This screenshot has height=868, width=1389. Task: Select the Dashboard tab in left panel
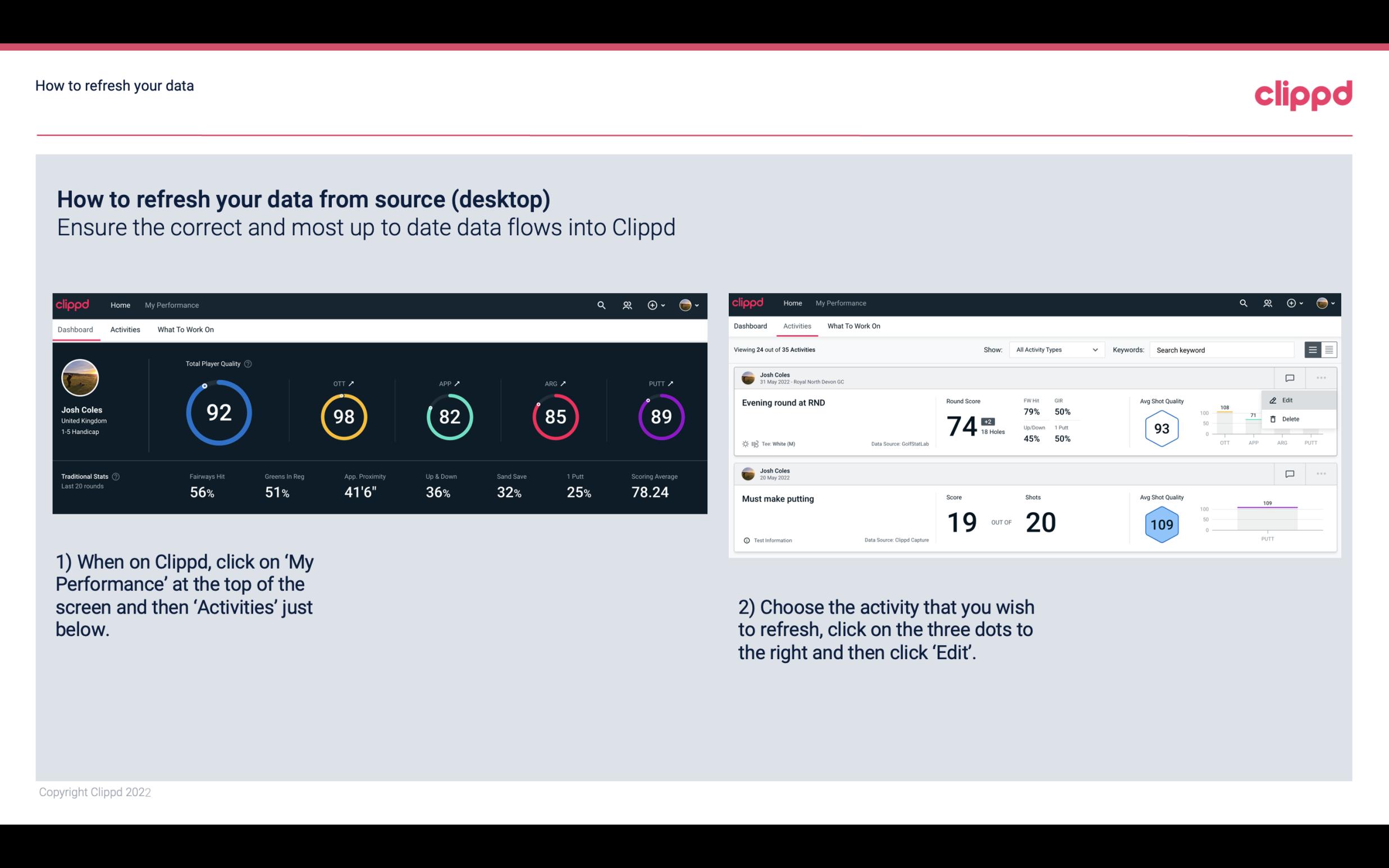(76, 328)
